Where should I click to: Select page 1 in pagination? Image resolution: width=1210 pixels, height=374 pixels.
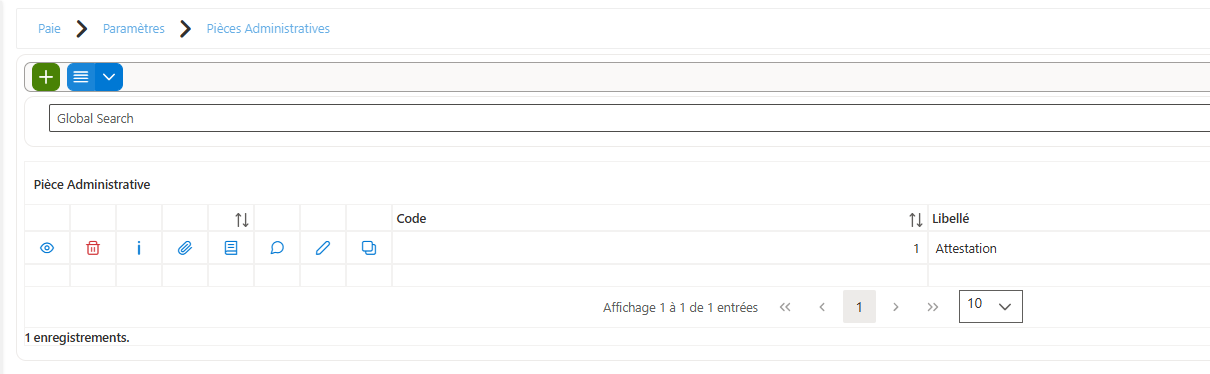[859, 307]
